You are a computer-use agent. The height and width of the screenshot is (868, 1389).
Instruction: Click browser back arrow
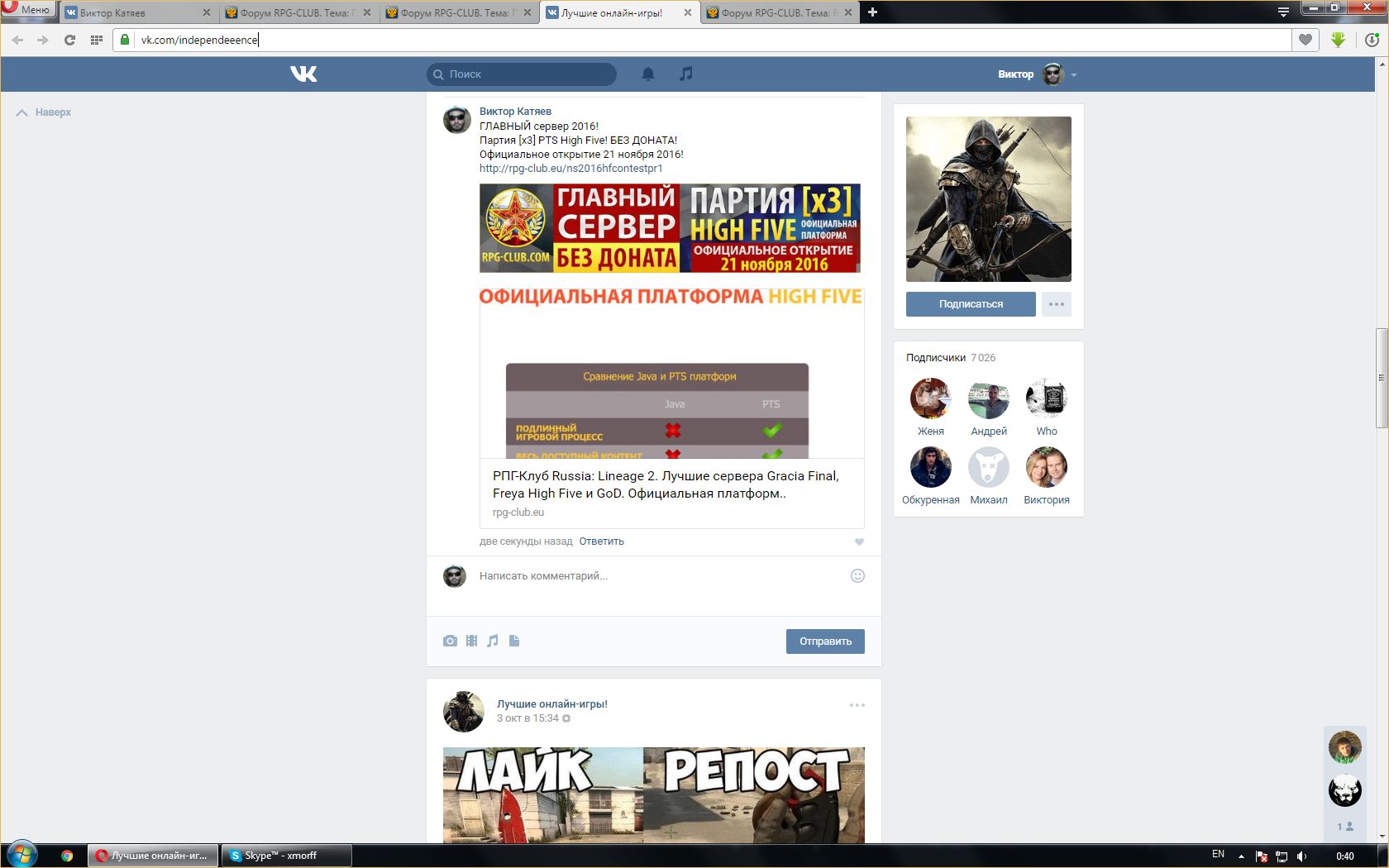pos(17,40)
